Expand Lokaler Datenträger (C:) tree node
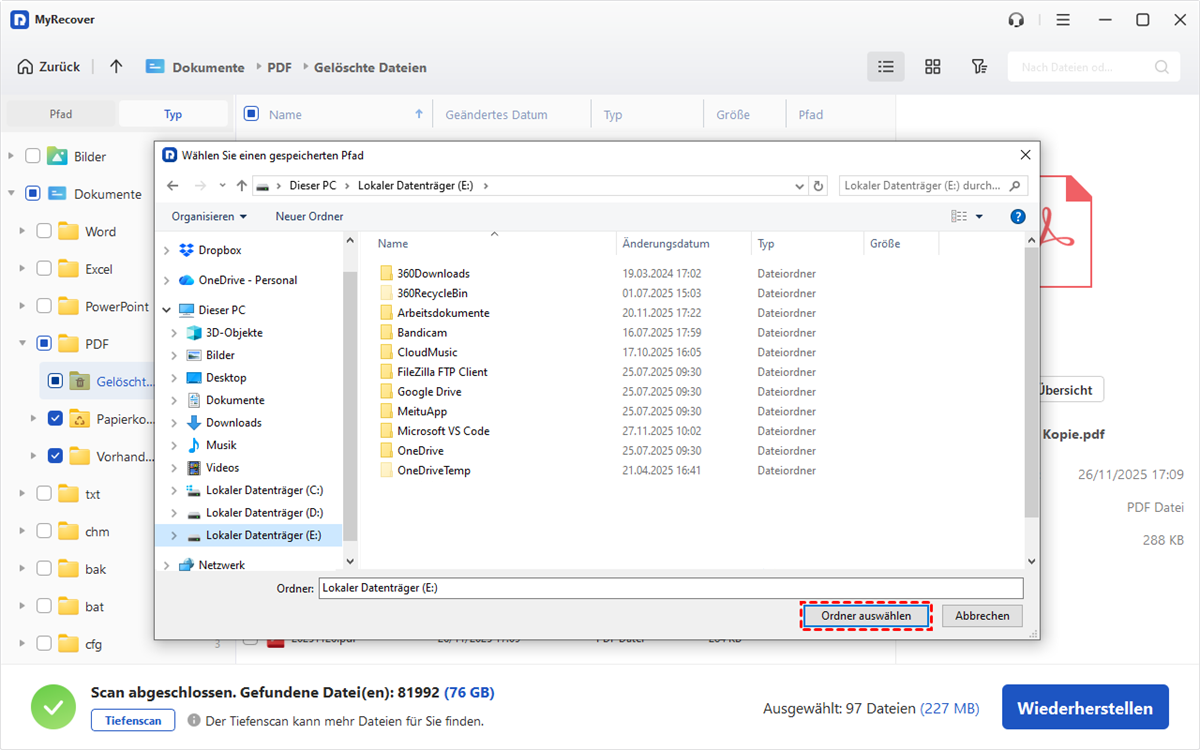This screenshot has width=1200, height=750. (174, 491)
